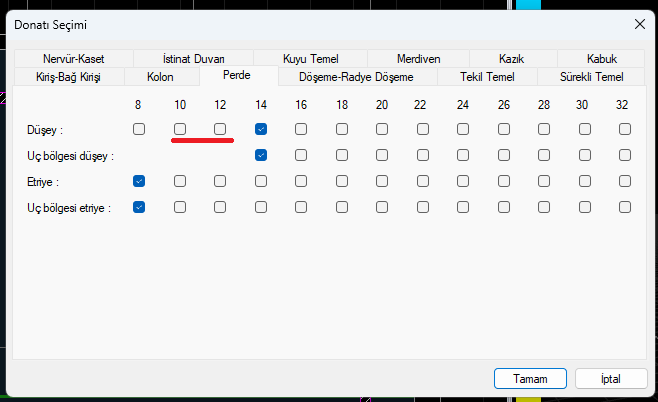Check Uç bölgesi etriye 12 checkbox
Image resolution: width=658 pixels, height=402 pixels.
220,207
